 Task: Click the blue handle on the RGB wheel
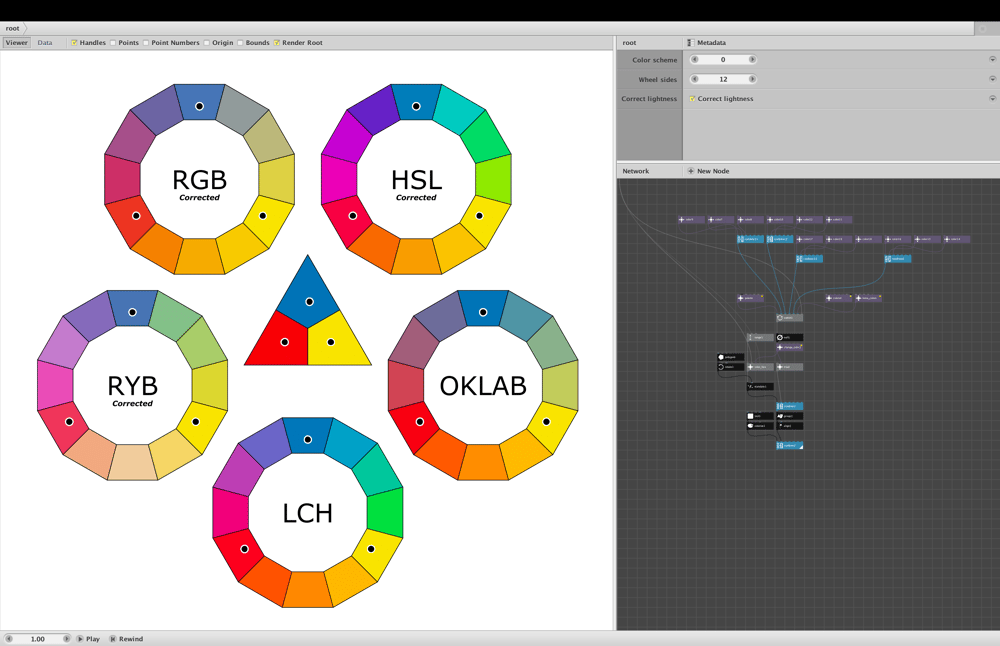point(200,106)
